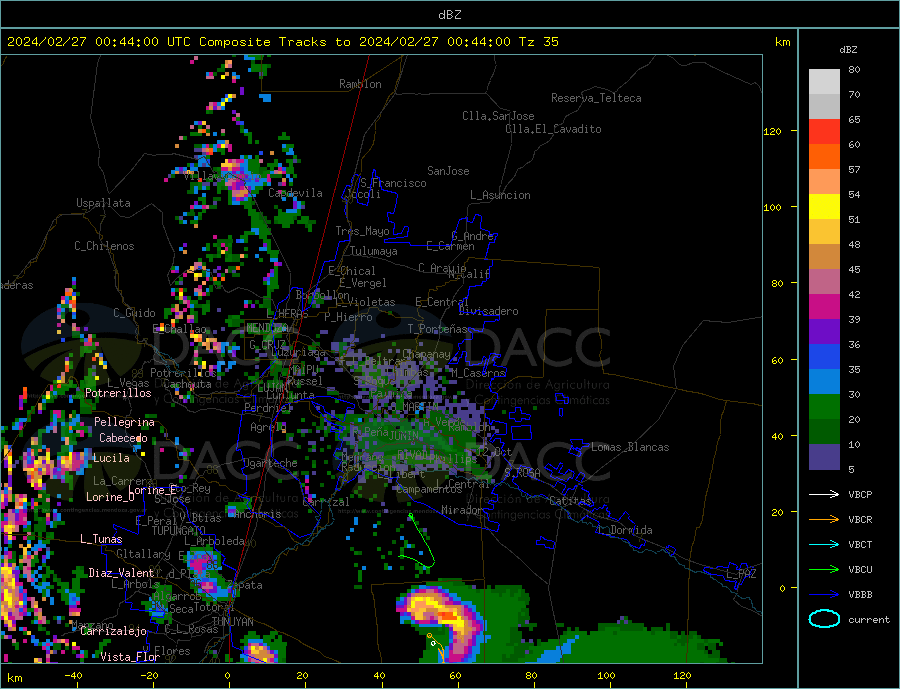Click the Carrizalejo label
This screenshot has height=689, width=900.
(x=114, y=632)
